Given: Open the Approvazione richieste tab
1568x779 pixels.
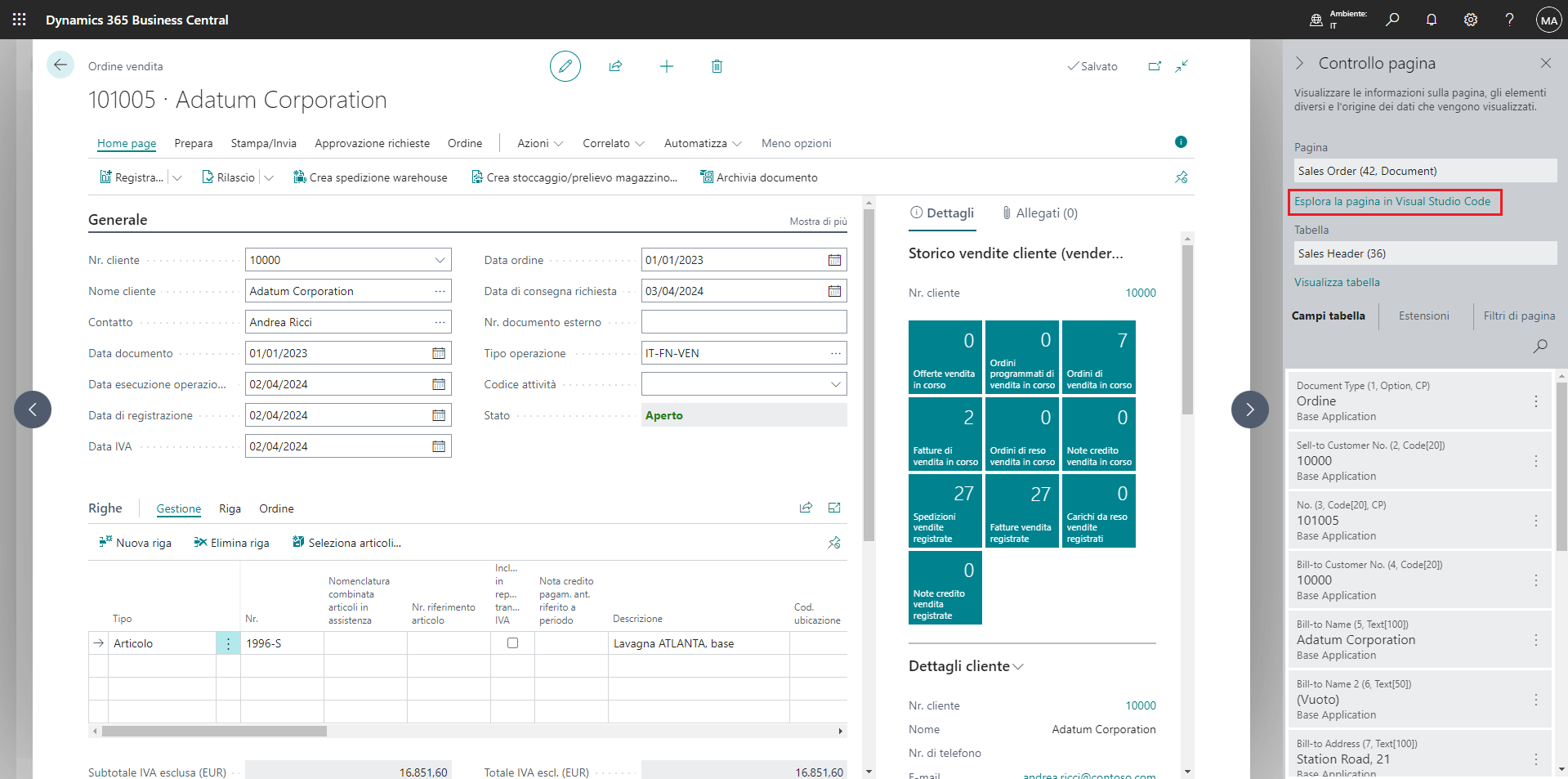Looking at the screenshot, I should pos(373,143).
